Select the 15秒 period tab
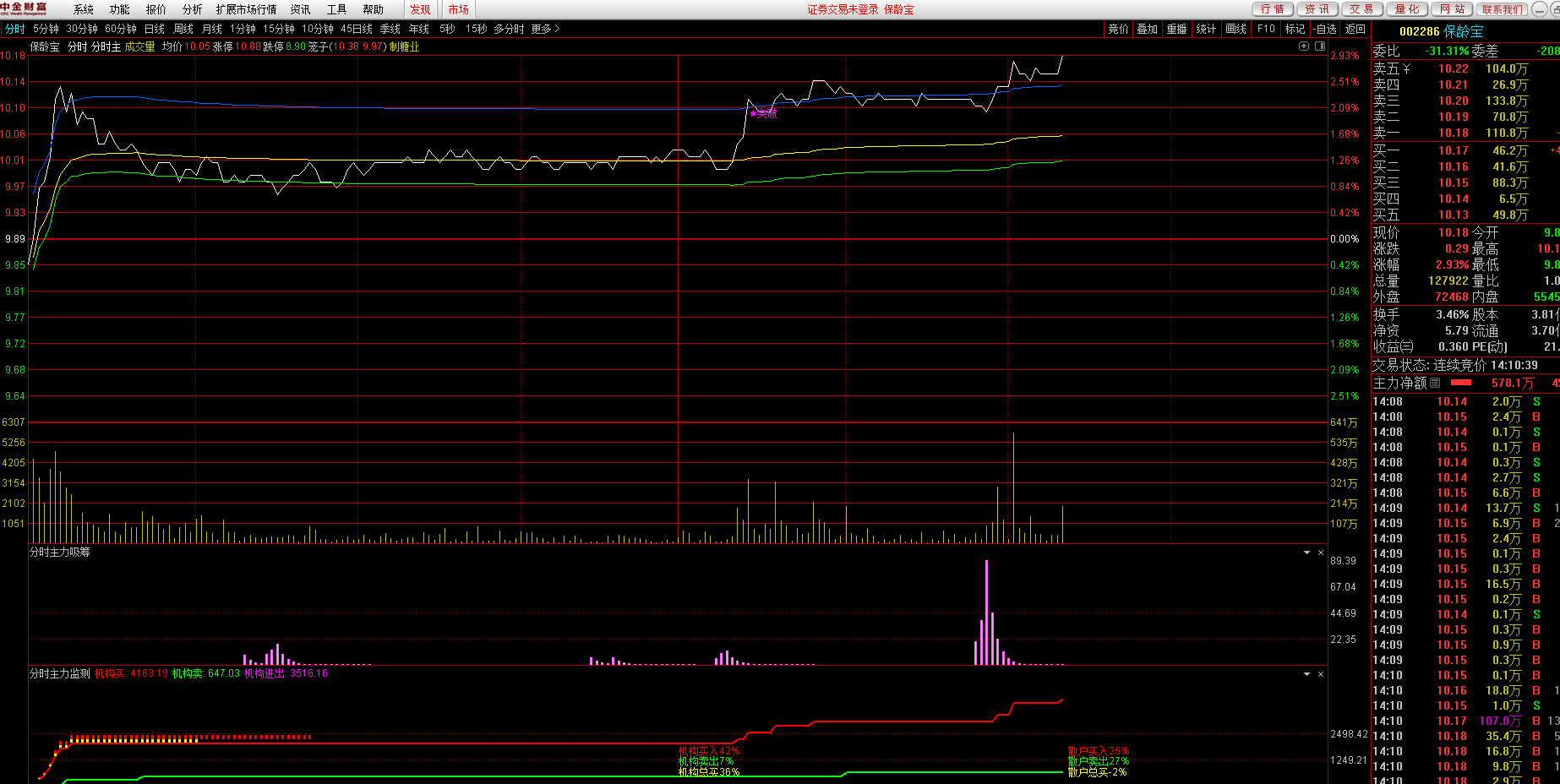This screenshot has height=784, width=1560. (477, 29)
